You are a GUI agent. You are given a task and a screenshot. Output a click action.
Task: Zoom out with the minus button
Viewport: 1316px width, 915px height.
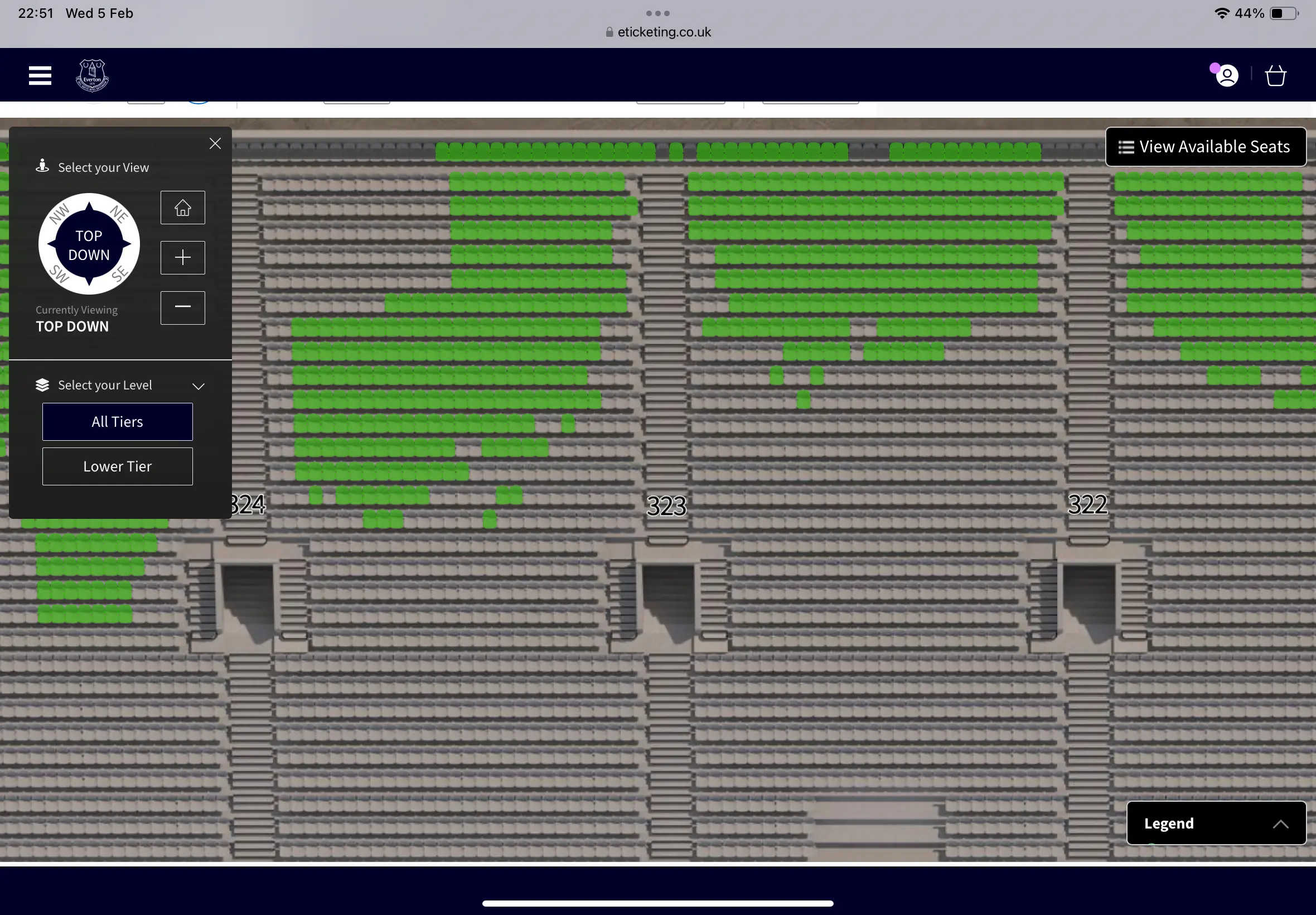183,308
